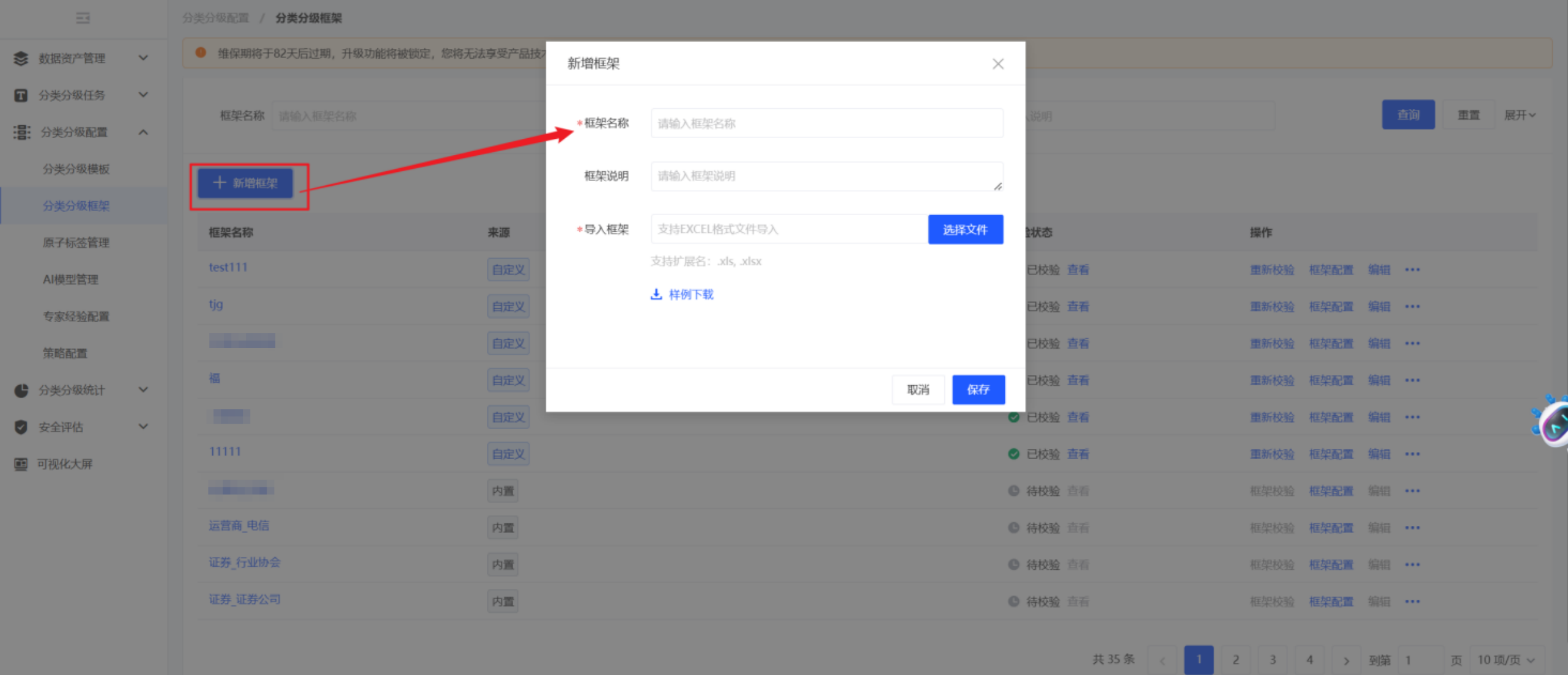Click the 数据资产管理 layers icon
The width and height of the screenshot is (1568, 675).
click(x=21, y=58)
